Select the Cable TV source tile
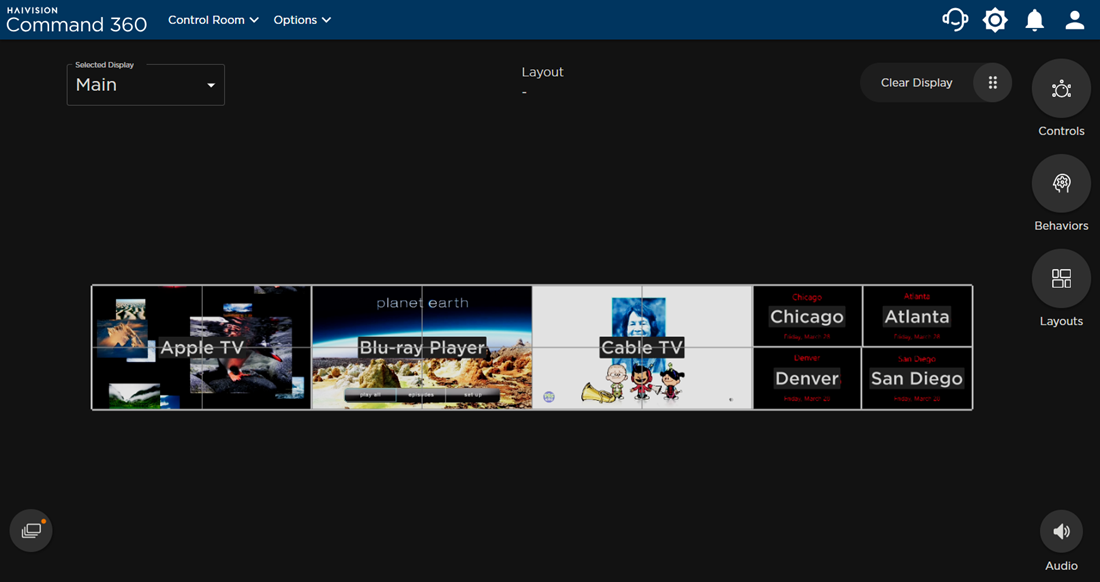This screenshot has width=1100, height=582. click(642, 347)
